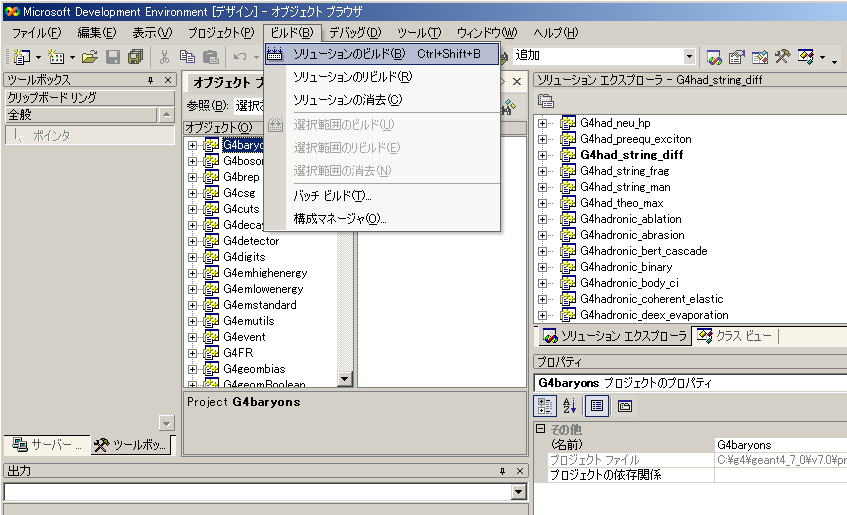Expand the G4had_neu_hp node
The width and height of the screenshot is (847, 515).
542,123
